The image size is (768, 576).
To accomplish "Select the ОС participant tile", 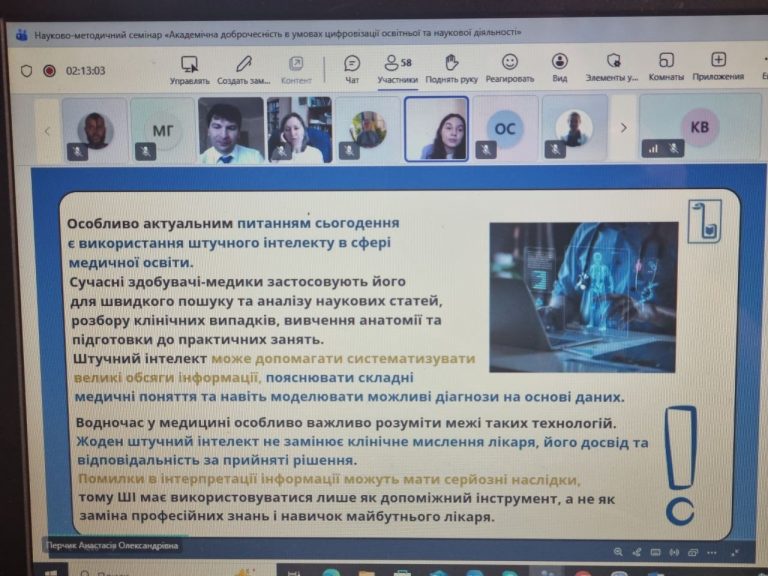I will [x=505, y=128].
